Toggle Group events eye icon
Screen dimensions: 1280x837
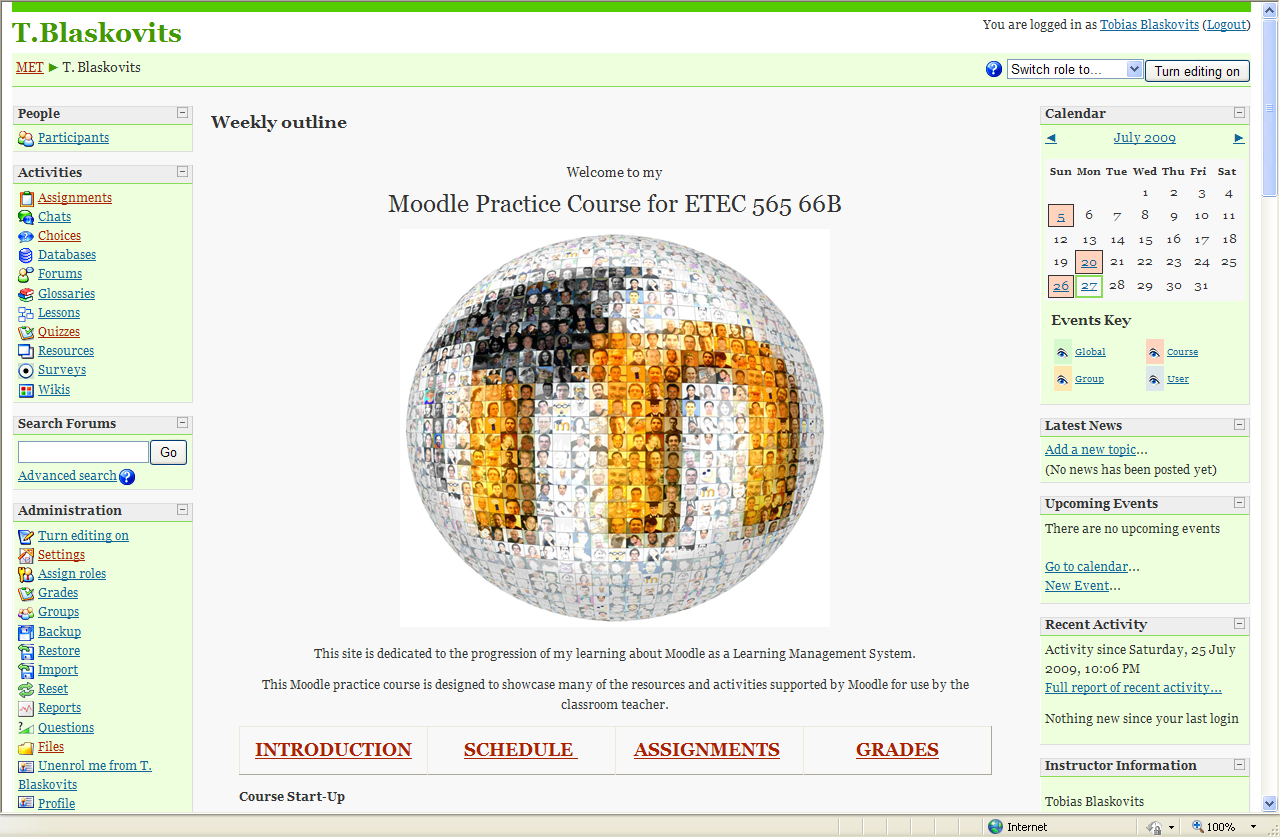pos(1062,379)
